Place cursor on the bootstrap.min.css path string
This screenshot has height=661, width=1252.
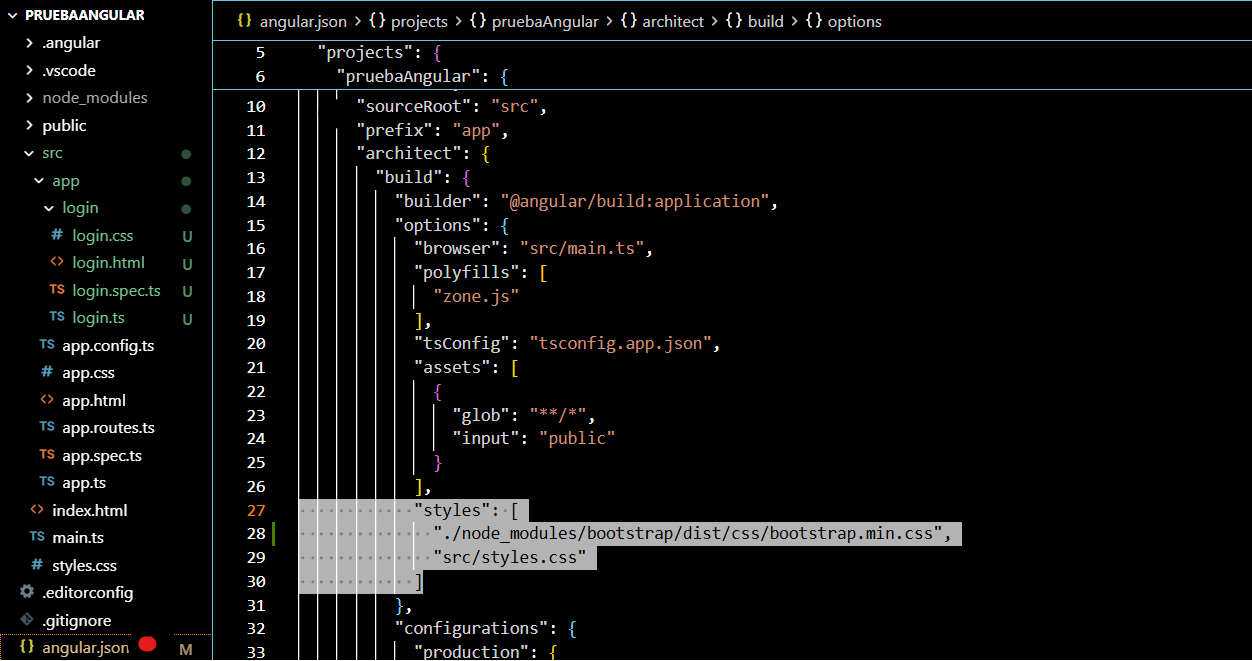coord(692,533)
